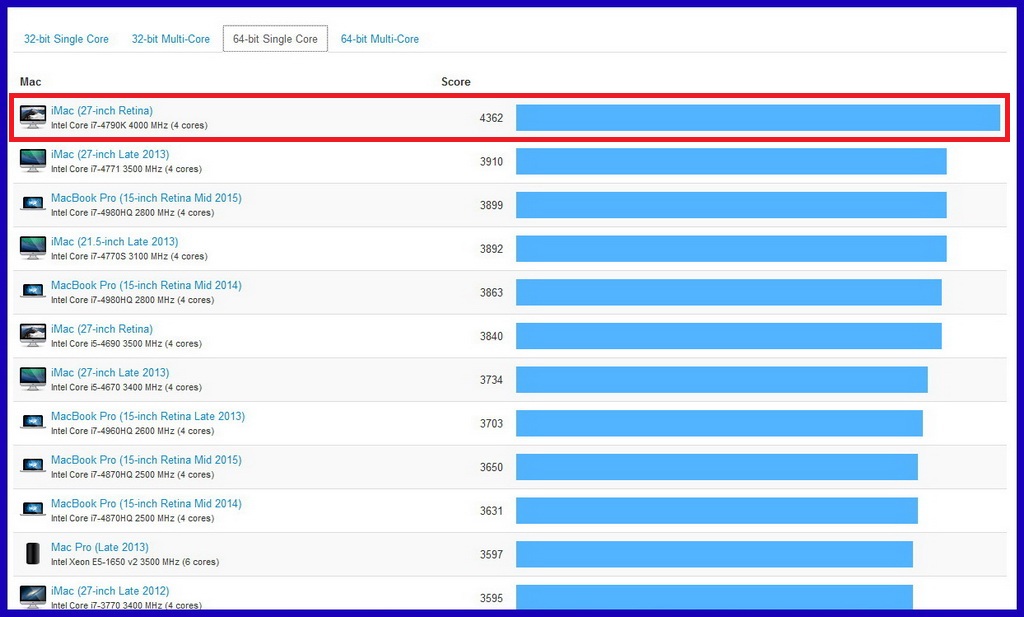The image size is (1024, 617).
Task: Switch to the 32-bit Single Core tab
Action: (66, 39)
